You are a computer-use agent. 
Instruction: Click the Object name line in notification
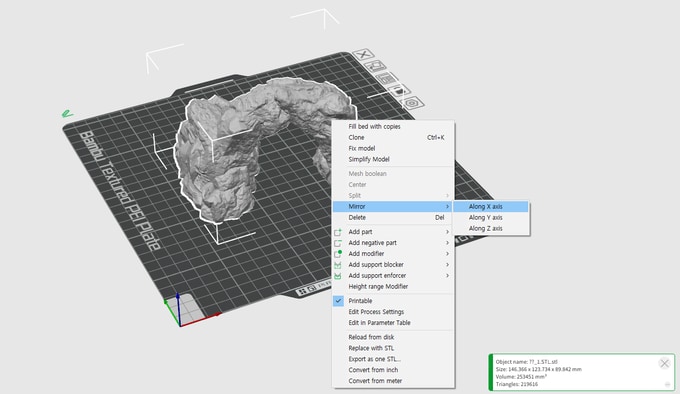pos(526,361)
